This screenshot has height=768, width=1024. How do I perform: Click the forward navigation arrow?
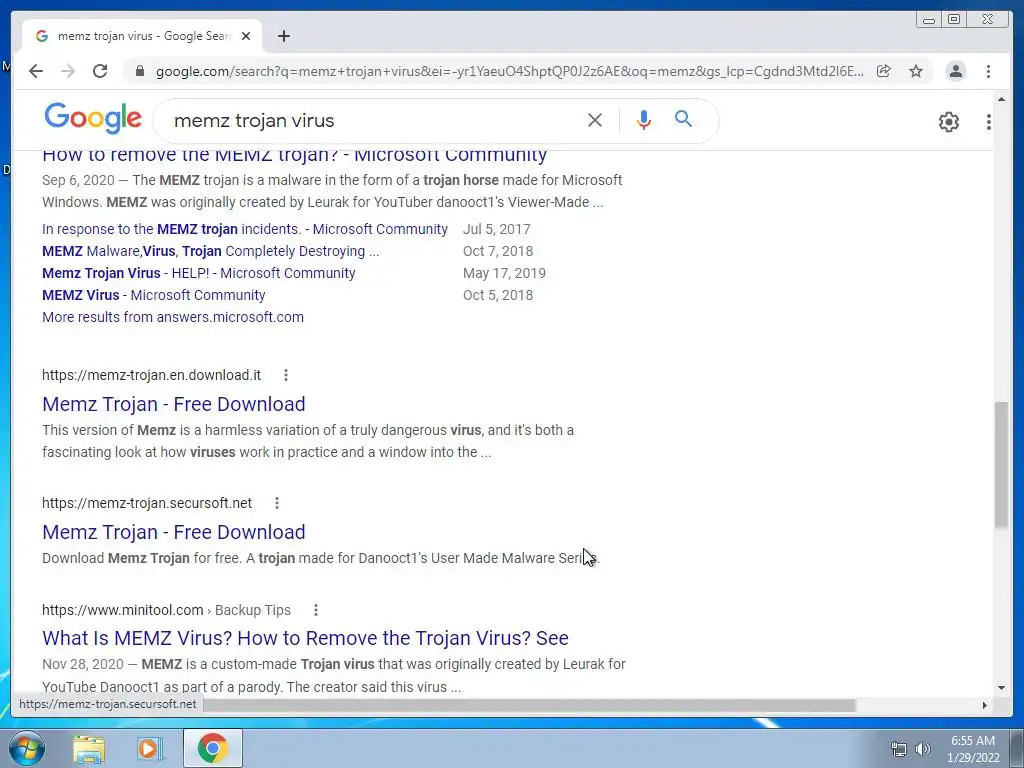tap(68, 71)
